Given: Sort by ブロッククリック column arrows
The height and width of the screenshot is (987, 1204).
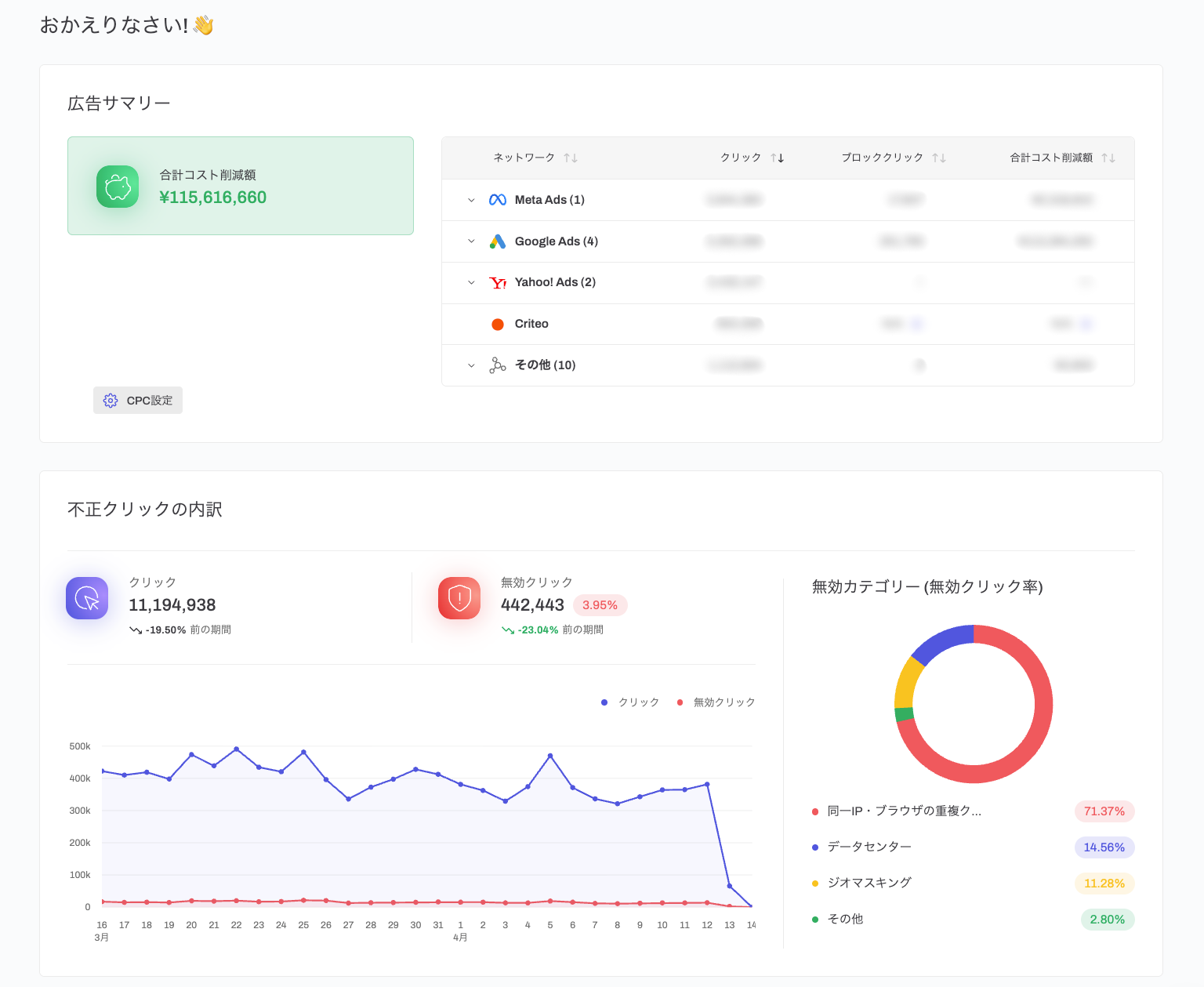Looking at the screenshot, I should (x=939, y=158).
